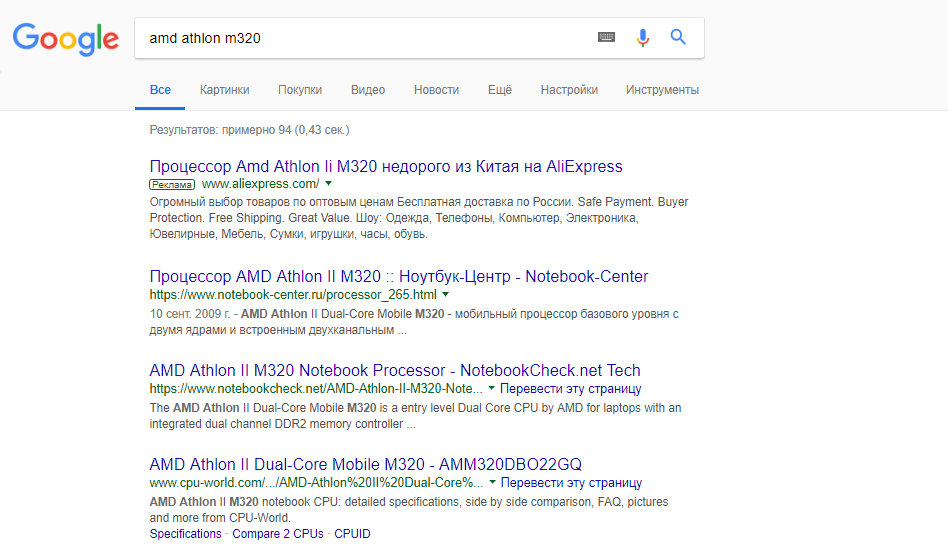The height and width of the screenshot is (554, 948).
Task: Open Инструменты search tools
Action: pyautogui.click(x=662, y=90)
